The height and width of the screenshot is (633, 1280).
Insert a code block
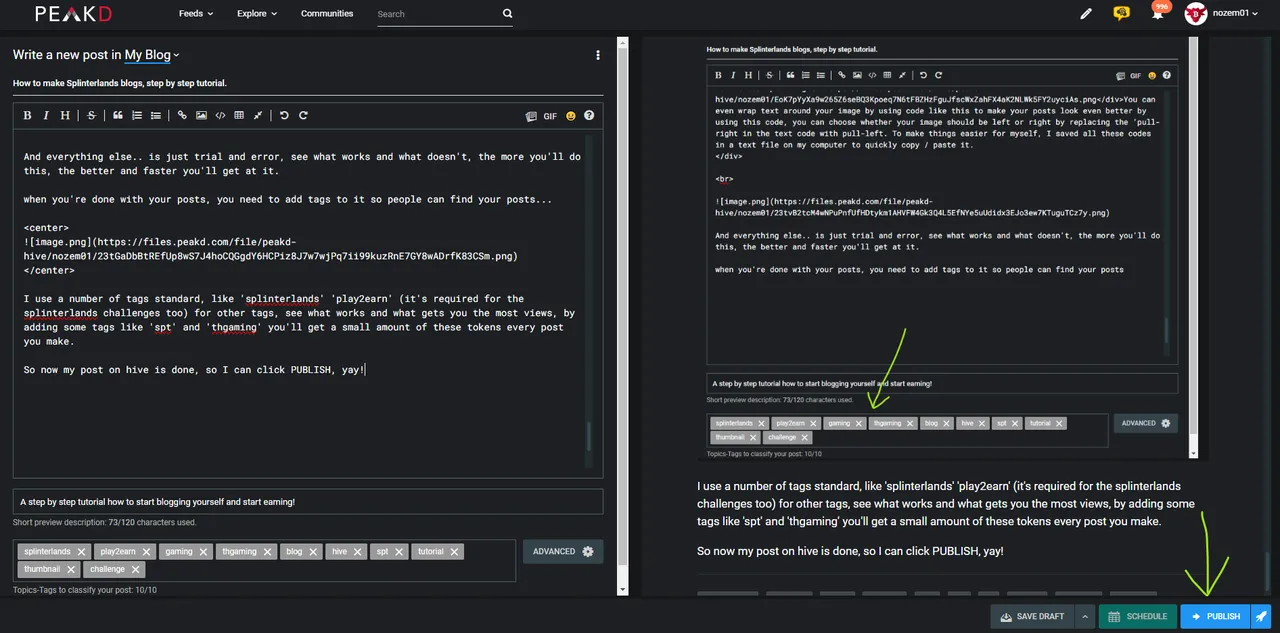(x=220, y=116)
